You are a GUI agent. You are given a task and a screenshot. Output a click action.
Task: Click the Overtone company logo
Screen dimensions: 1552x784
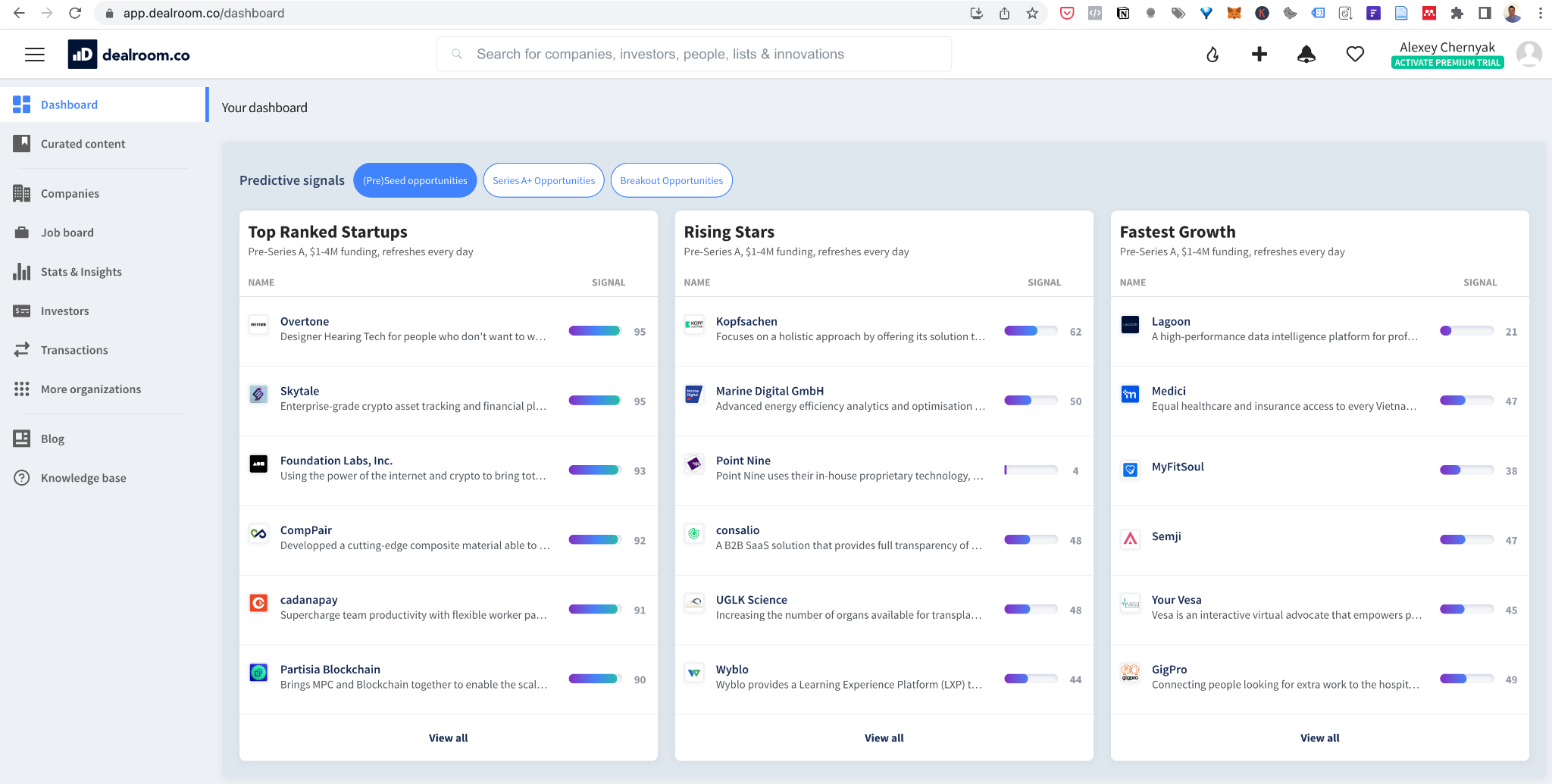pos(258,325)
